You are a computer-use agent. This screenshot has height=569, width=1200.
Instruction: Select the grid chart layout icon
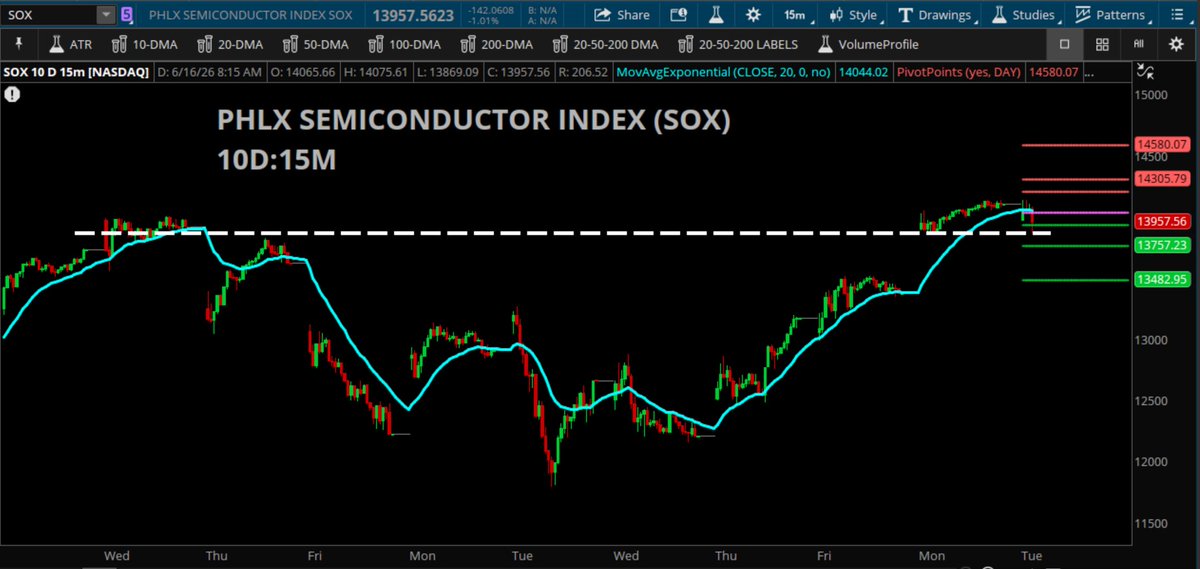coord(1101,44)
